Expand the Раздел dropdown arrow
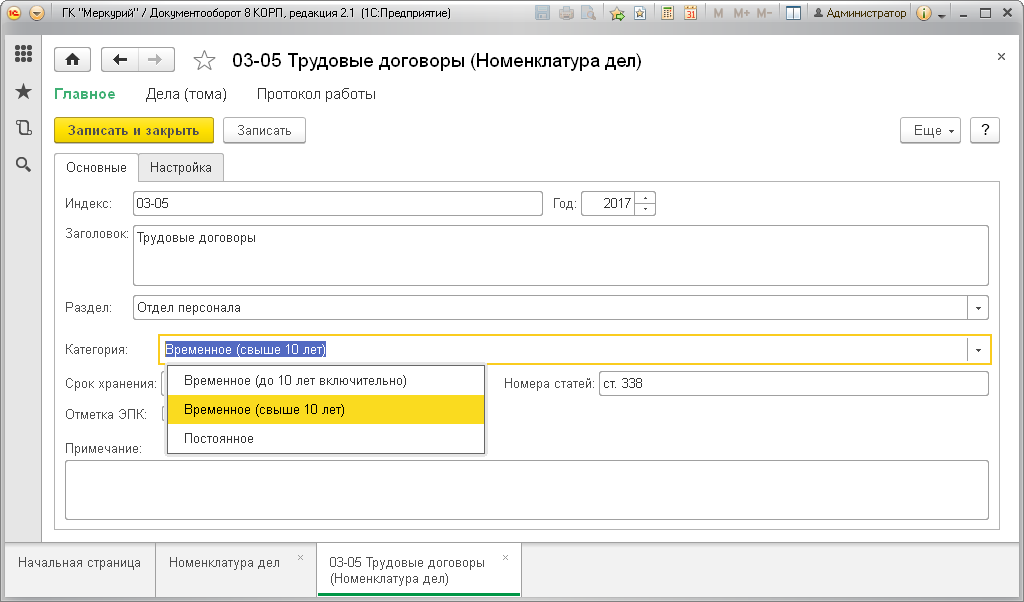 coord(978,308)
